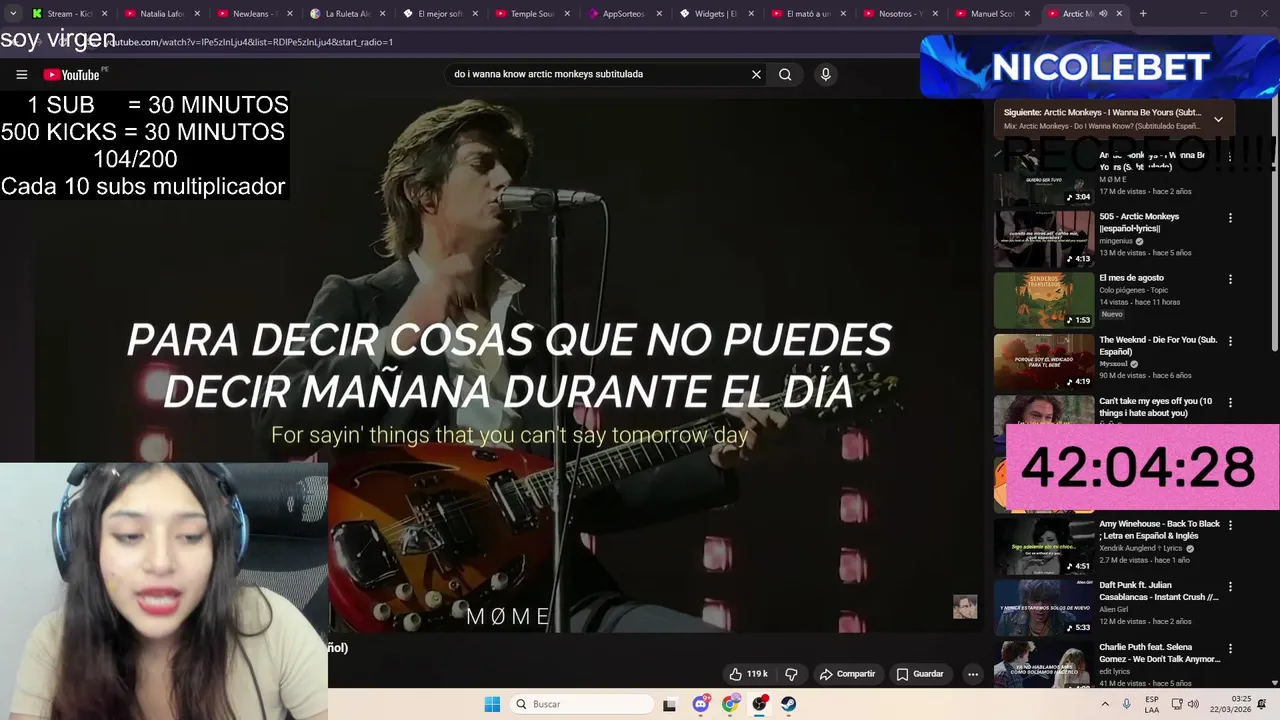Play El mes de agosto thumbnail
The image size is (1280, 720).
(x=1043, y=300)
